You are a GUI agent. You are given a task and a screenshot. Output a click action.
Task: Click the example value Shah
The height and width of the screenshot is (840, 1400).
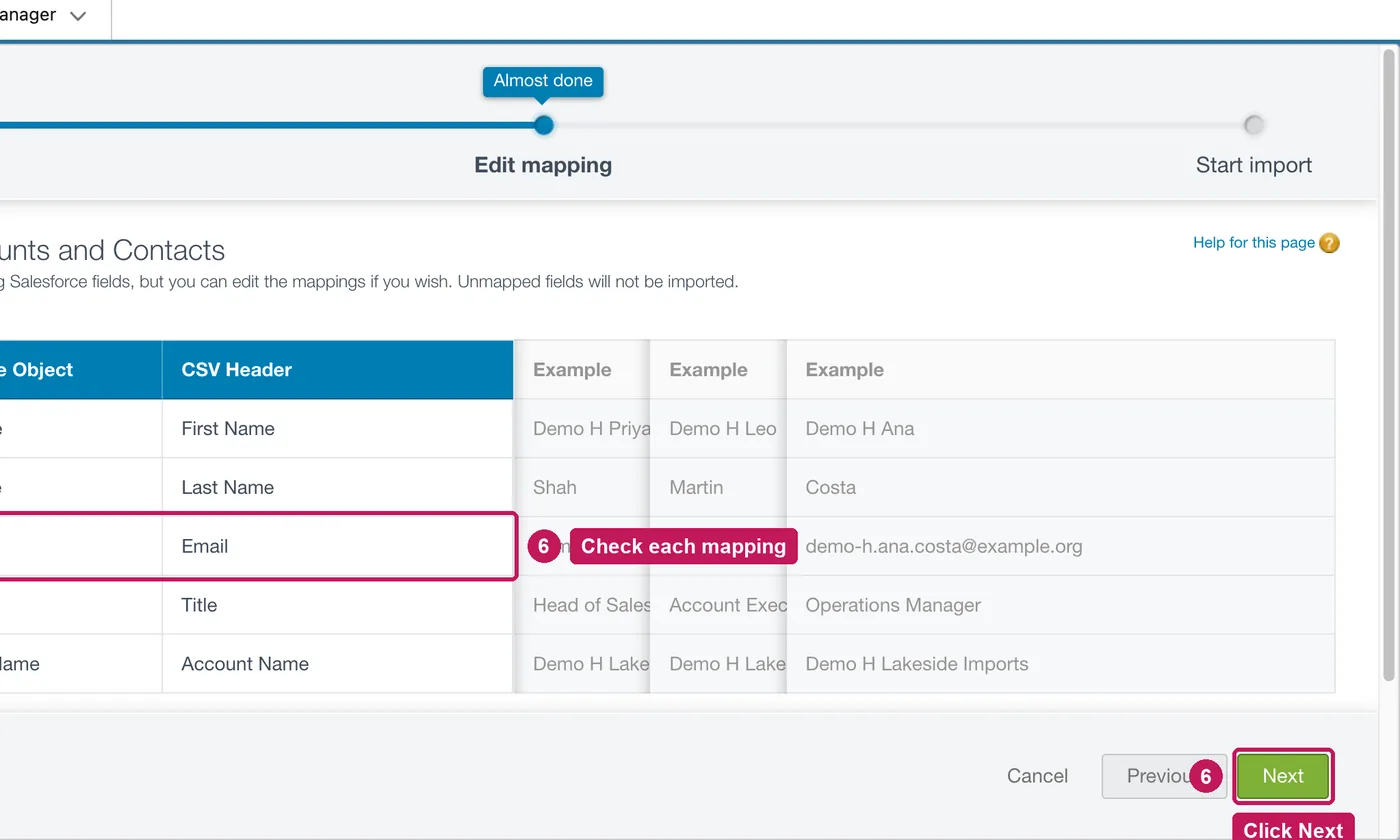[555, 488]
